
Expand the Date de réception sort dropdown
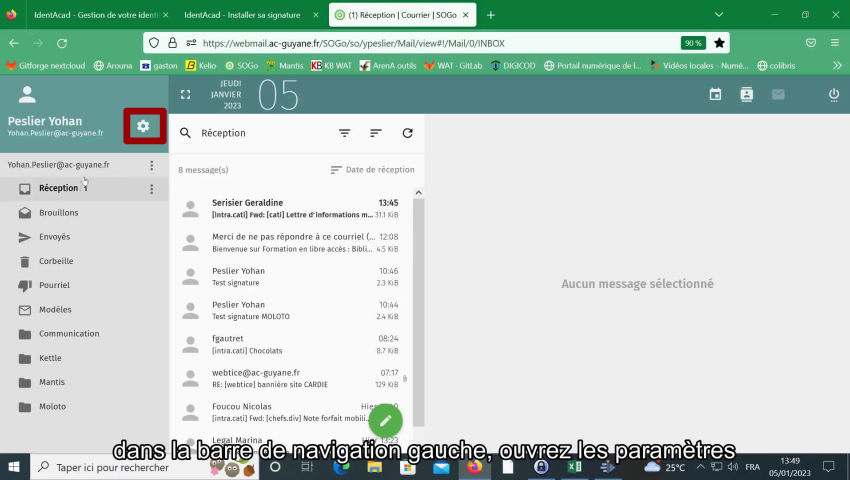372,170
